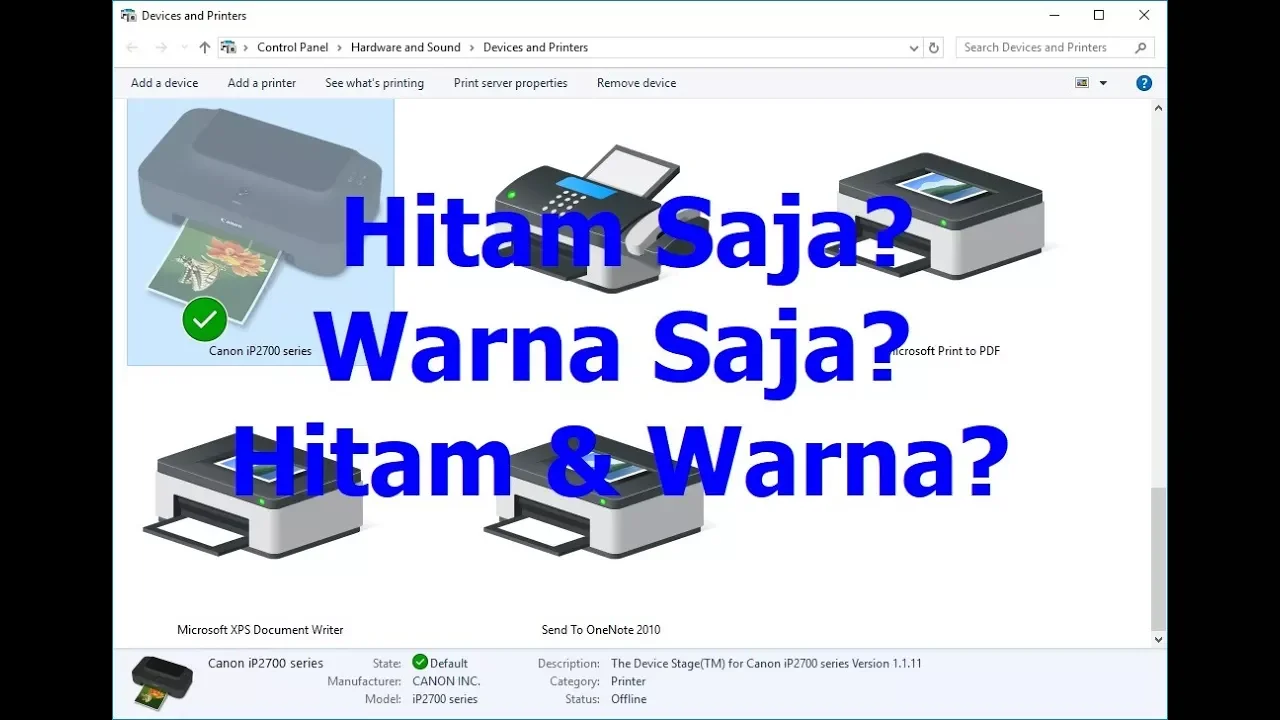Open the address bar history dropdown

click(x=914, y=47)
